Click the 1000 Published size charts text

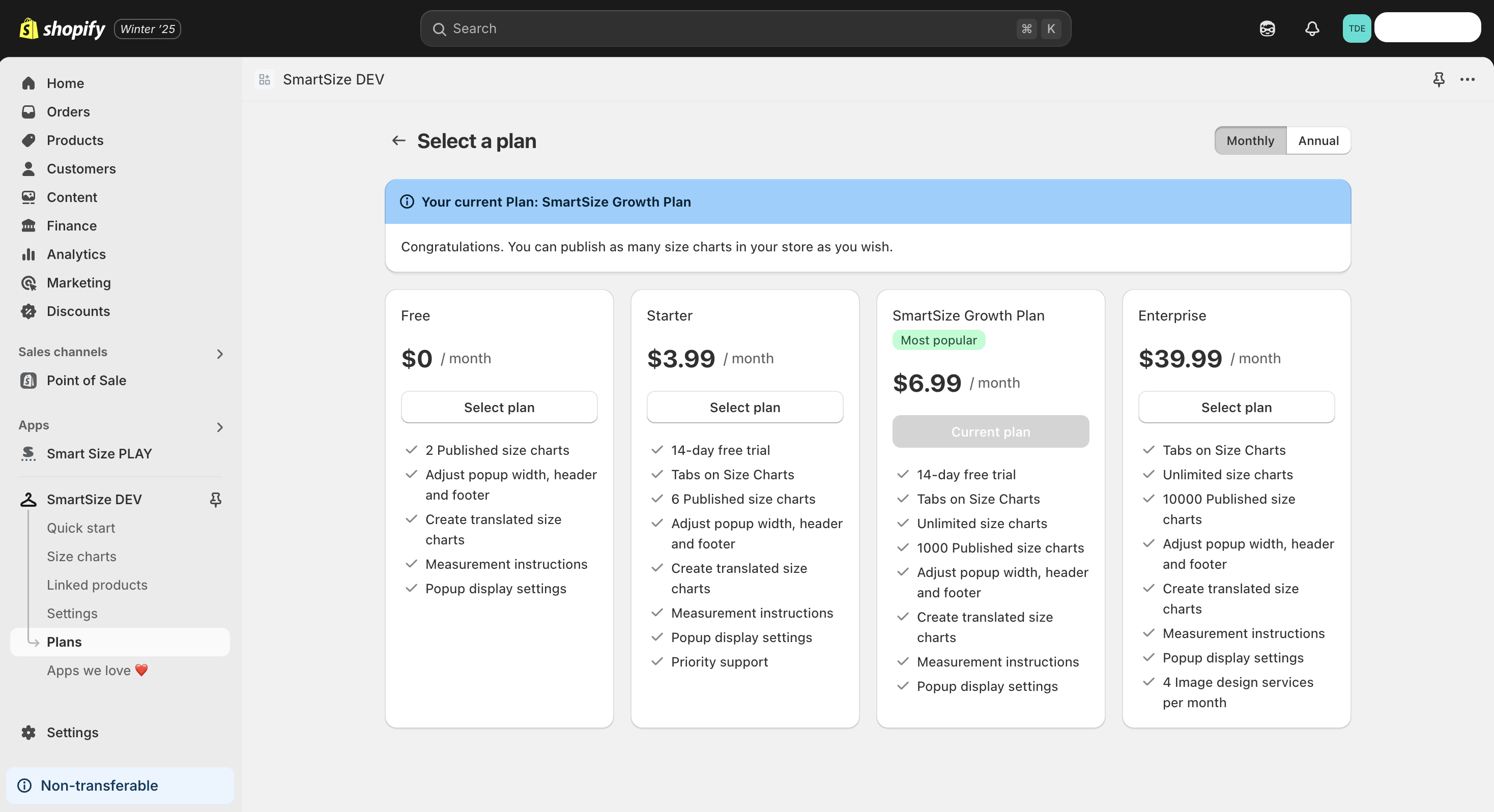tap(1000, 547)
